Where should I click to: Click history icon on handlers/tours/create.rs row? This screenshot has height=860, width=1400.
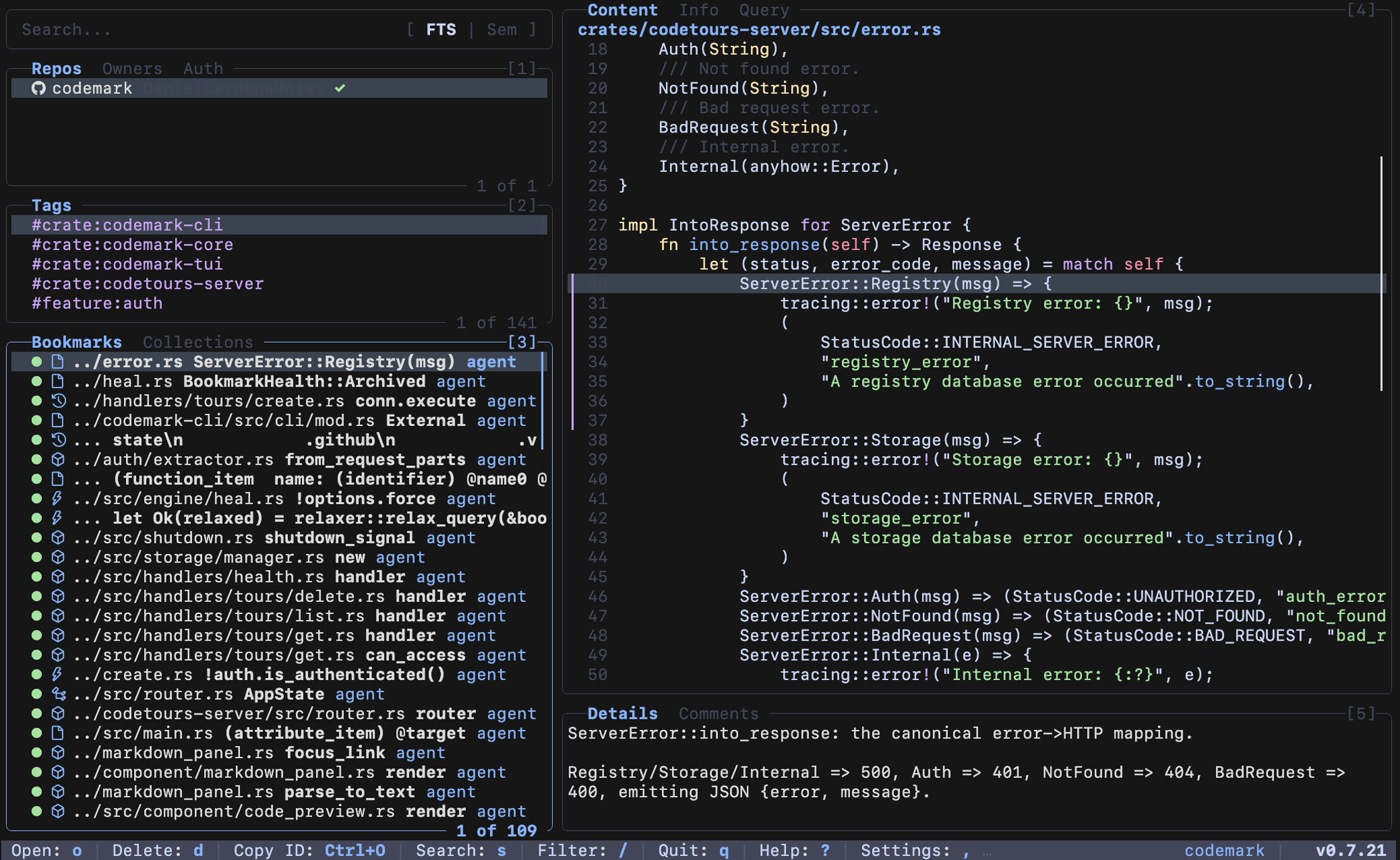click(x=58, y=401)
